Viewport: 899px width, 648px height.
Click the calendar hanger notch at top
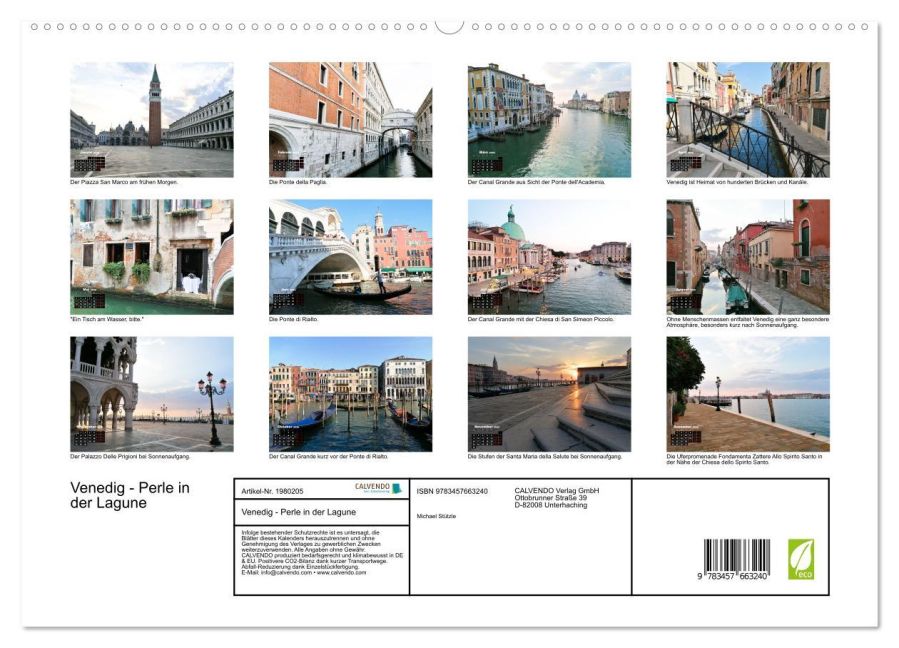coord(449,25)
